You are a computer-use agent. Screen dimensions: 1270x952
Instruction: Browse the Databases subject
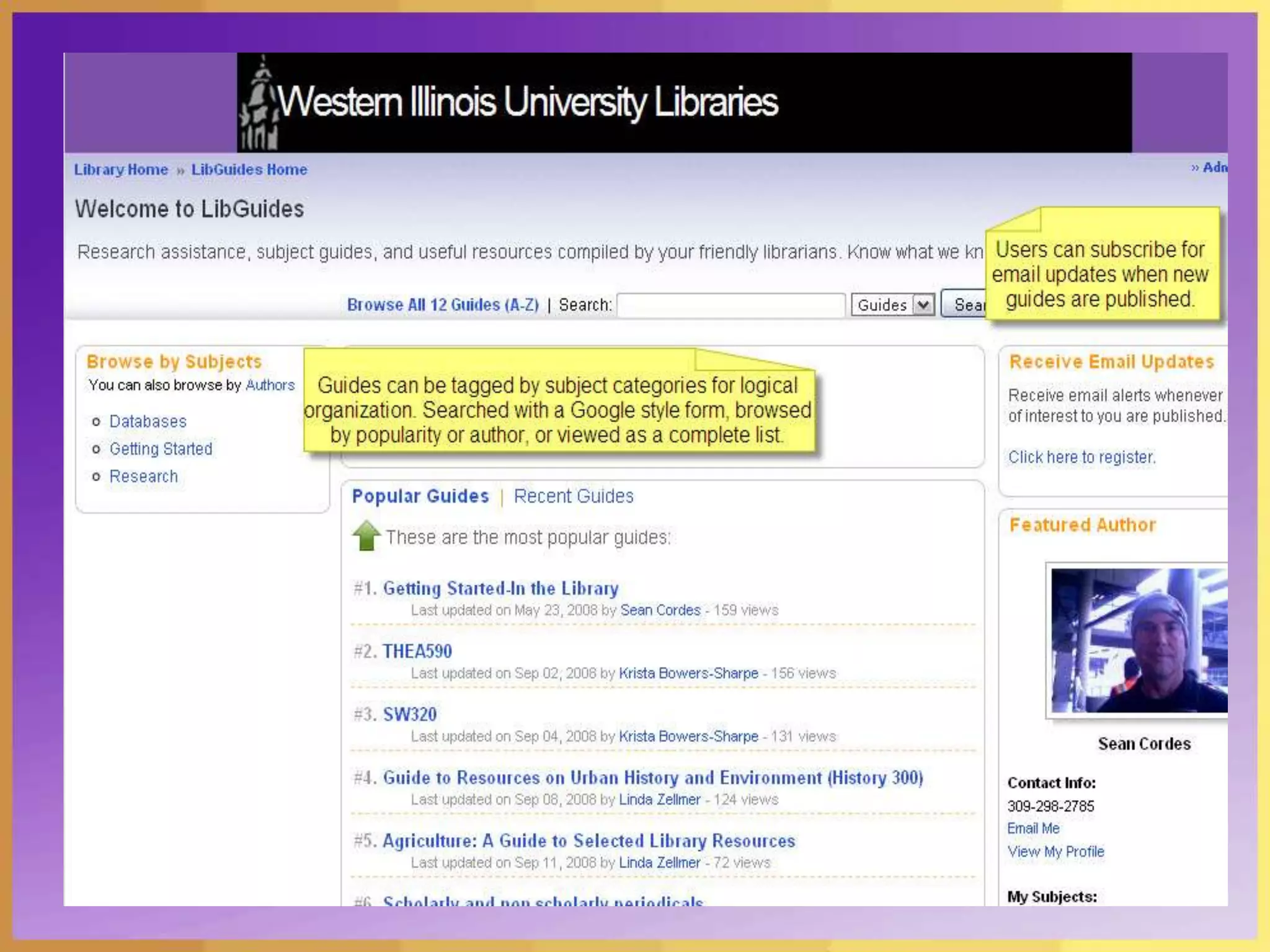click(148, 421)
